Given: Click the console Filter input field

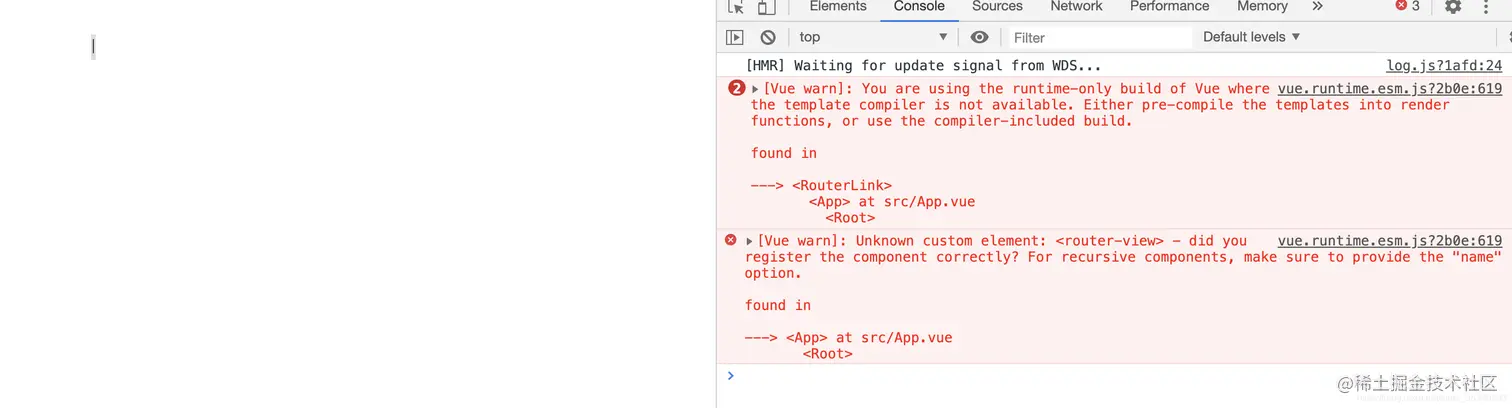Looking at the screenshot, I should pos(1100,37).
